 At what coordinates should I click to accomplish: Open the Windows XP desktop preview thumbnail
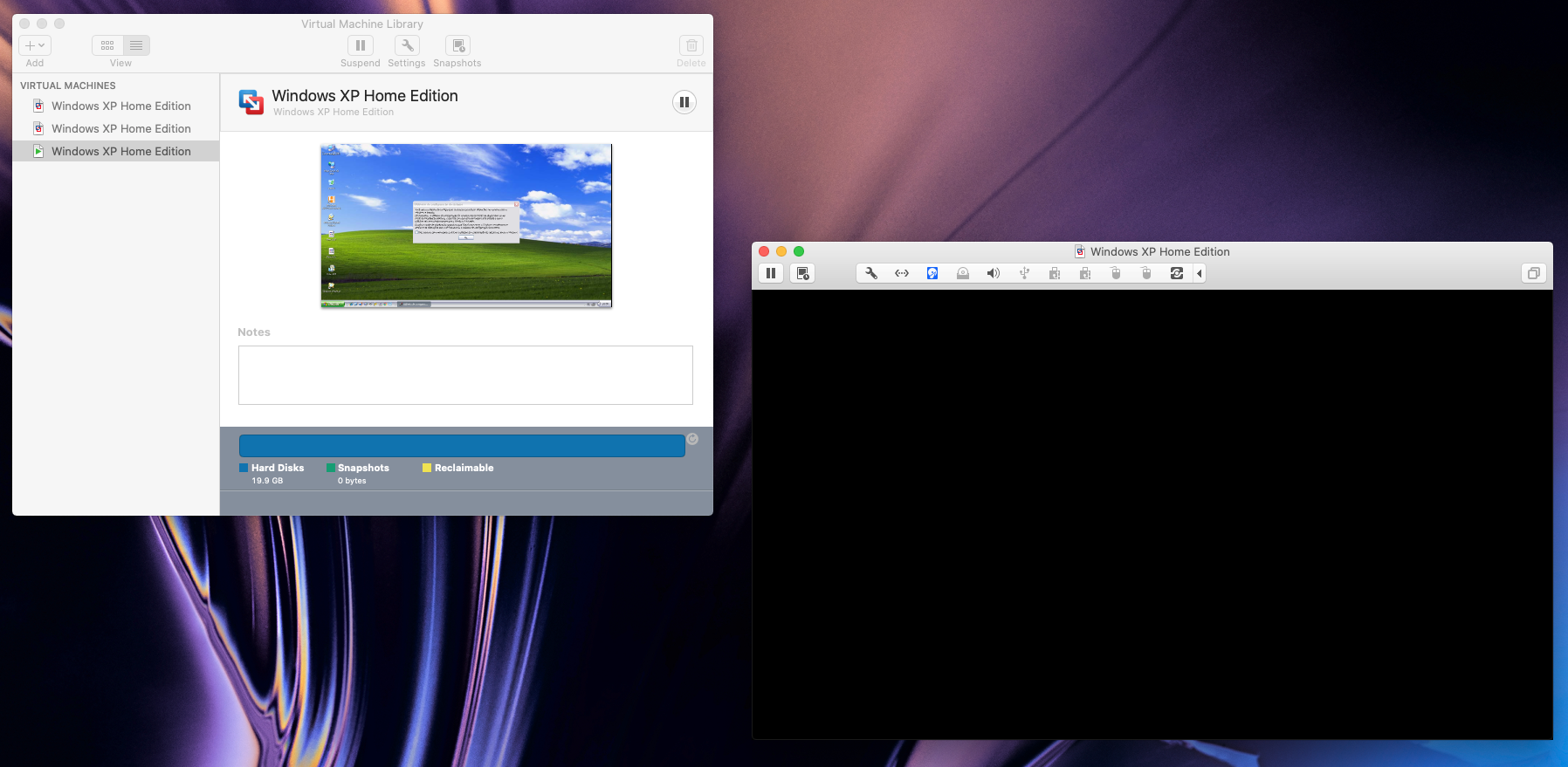[466, 226]
